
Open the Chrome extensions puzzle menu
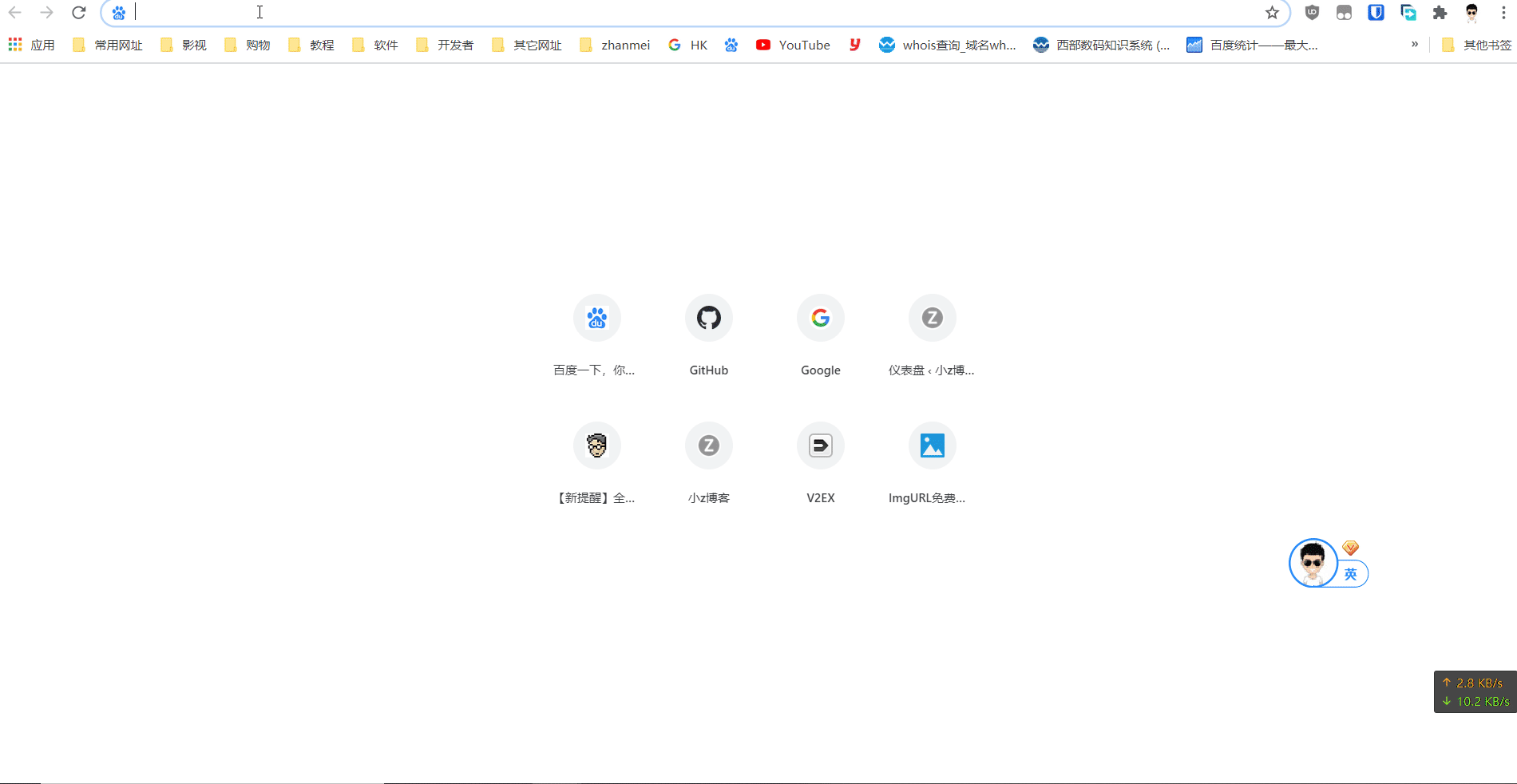(x=1441, y=13)
